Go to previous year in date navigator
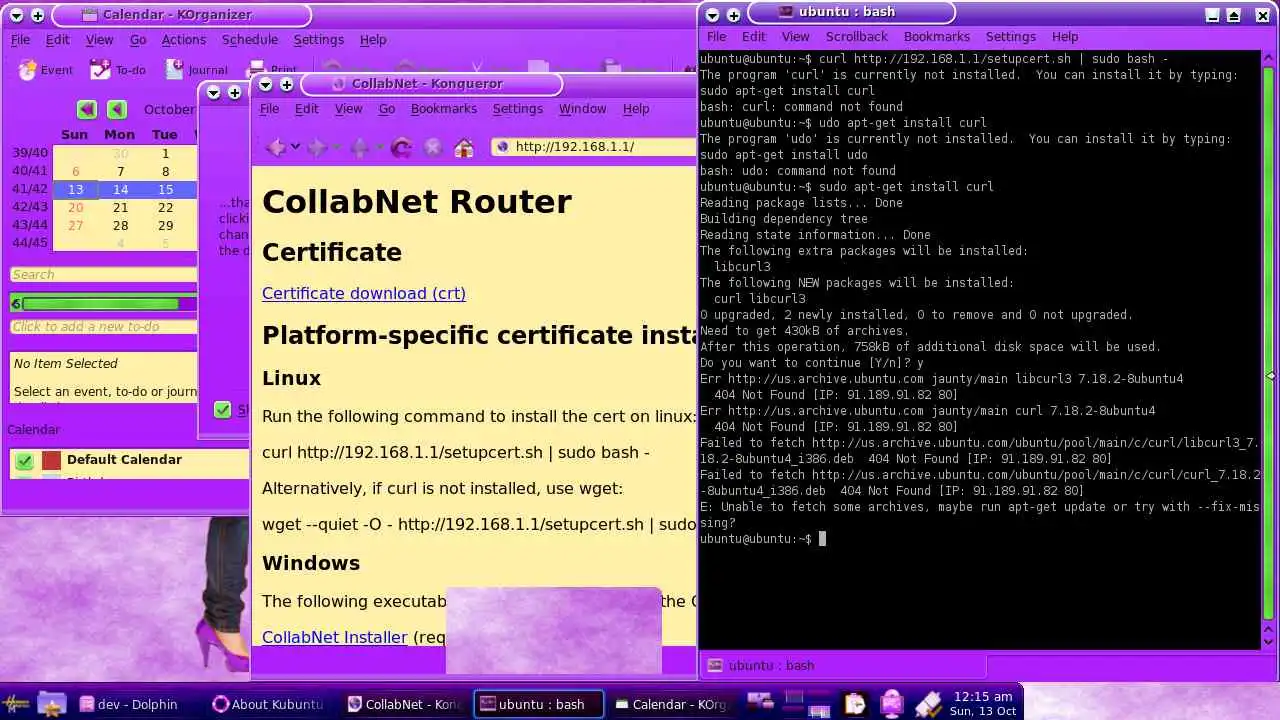This screenshot has height=720, width=1280. [87, 109]
